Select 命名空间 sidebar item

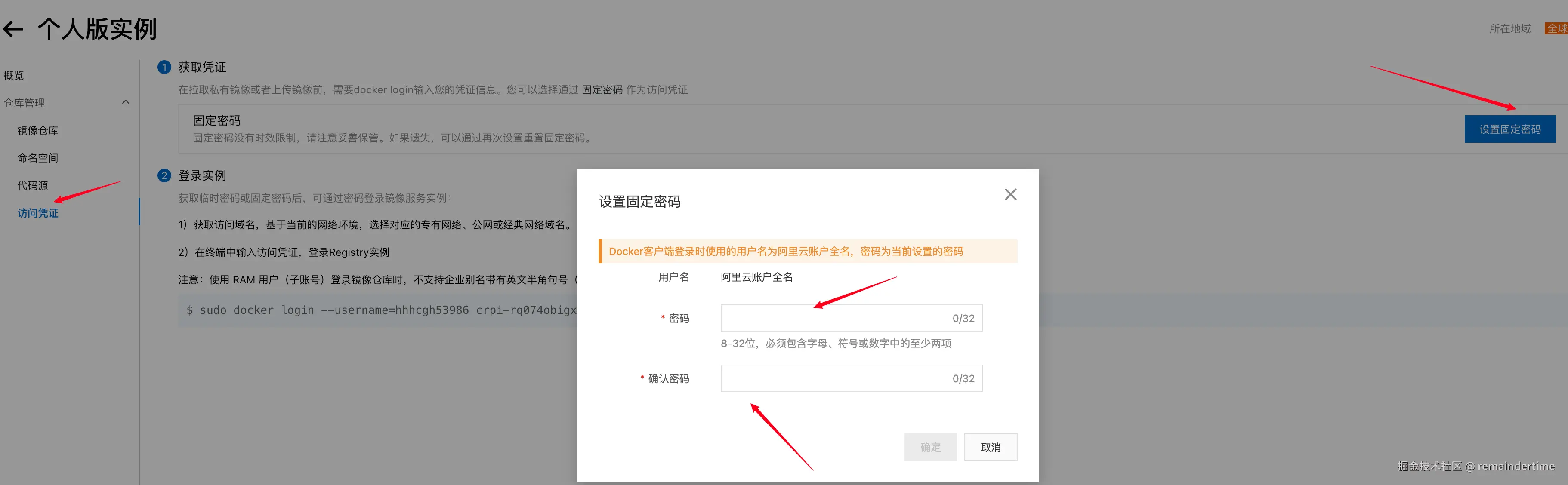(x=38, y=158)
